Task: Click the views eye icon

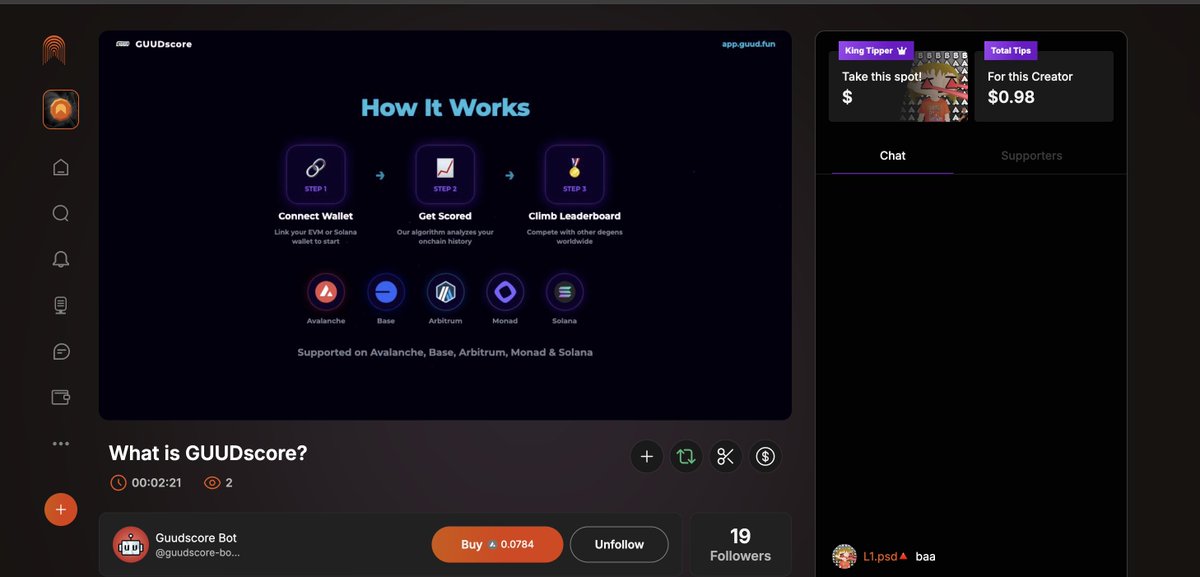Action: tap(212, 483)
